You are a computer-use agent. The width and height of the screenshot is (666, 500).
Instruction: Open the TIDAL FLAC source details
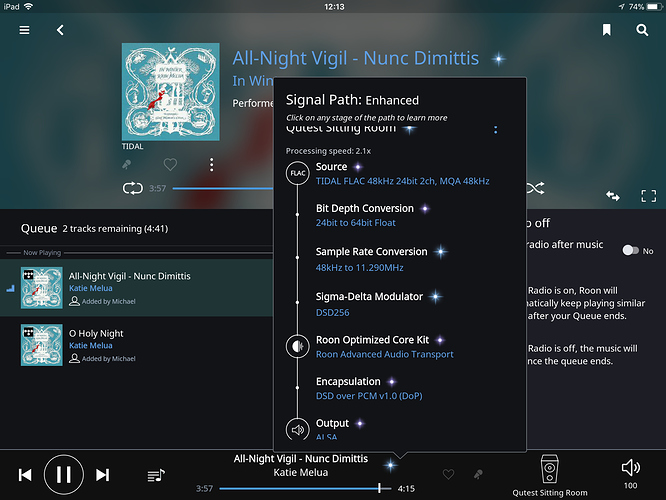pos(402,181)
